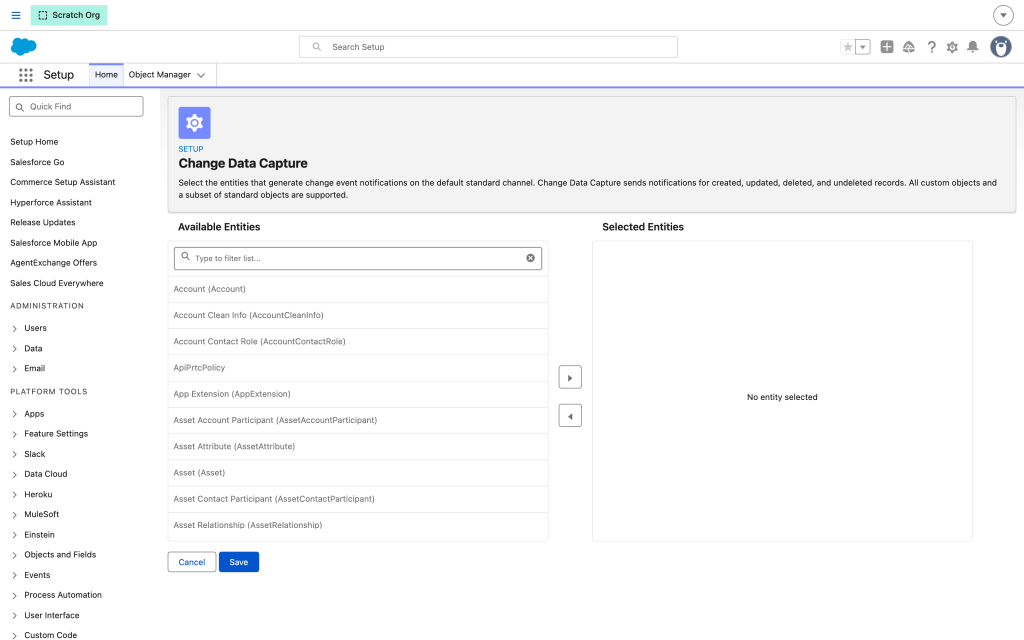Click the Salesforce cloud logo

(24, 46)
